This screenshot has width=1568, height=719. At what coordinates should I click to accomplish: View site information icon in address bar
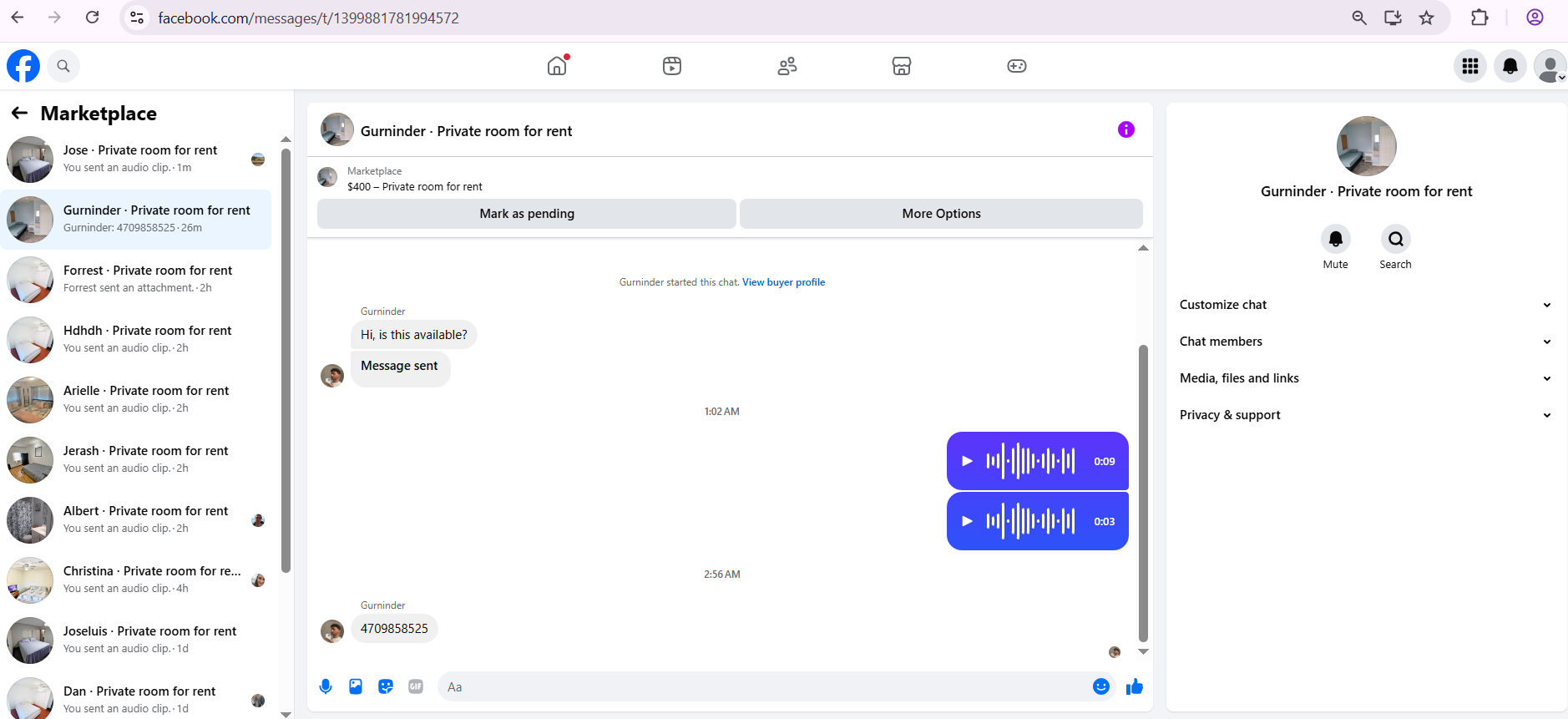pyautogui.click(x=137, y=18)
